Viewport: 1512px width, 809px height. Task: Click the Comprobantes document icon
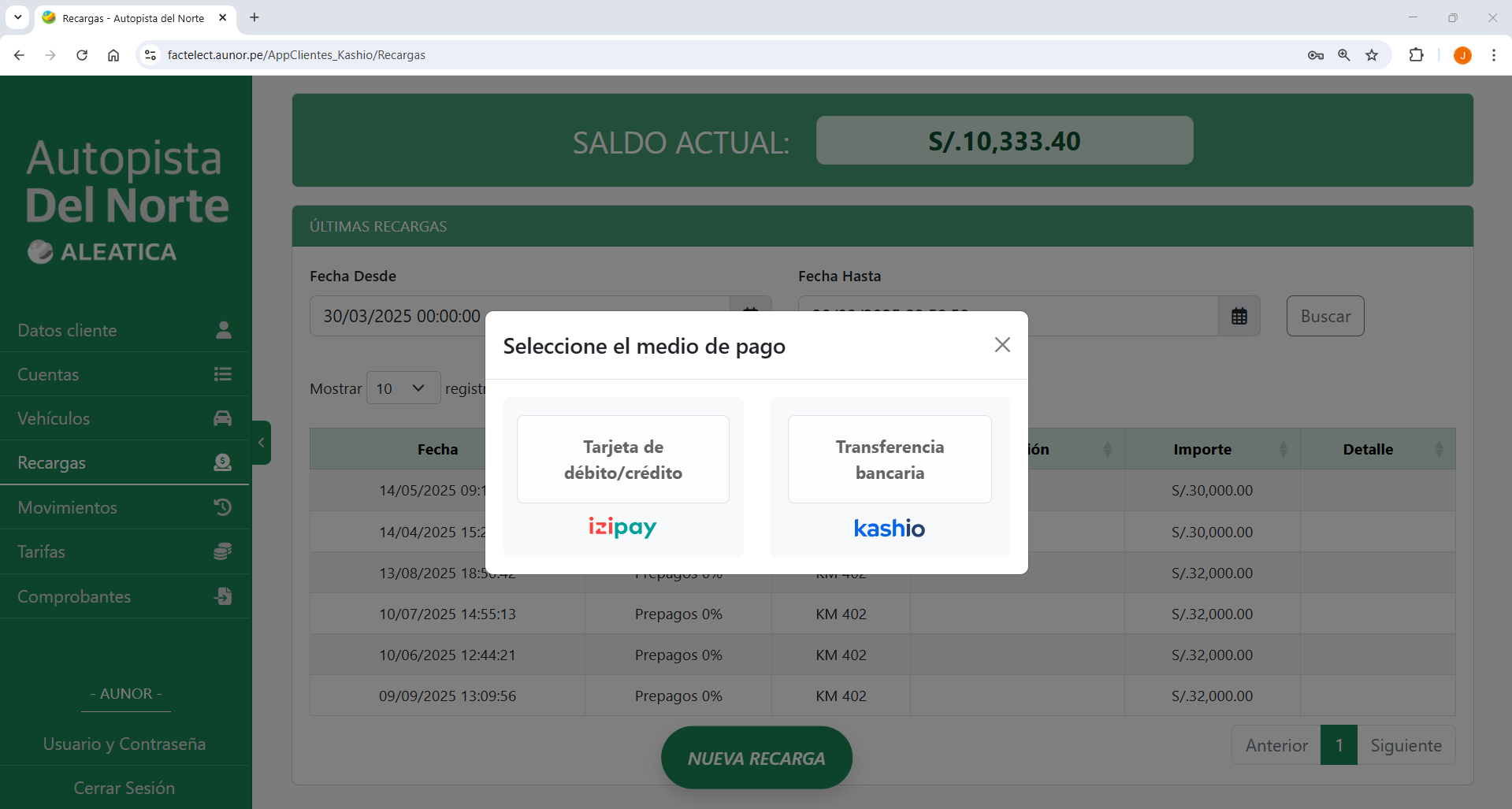223,596
